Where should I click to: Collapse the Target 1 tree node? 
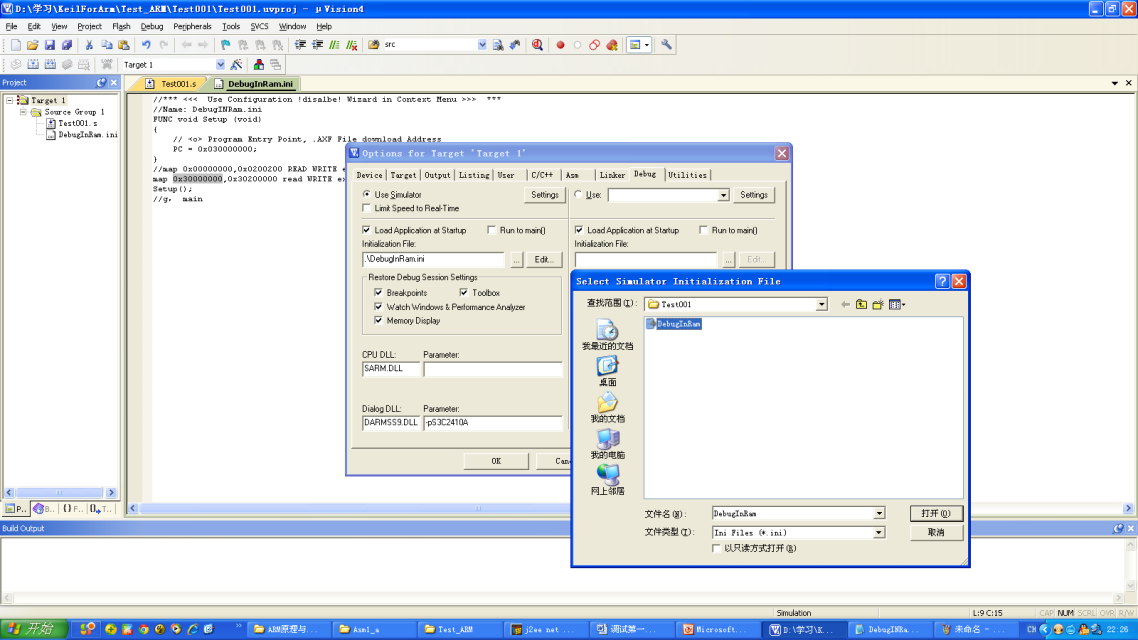coord(9,100)
